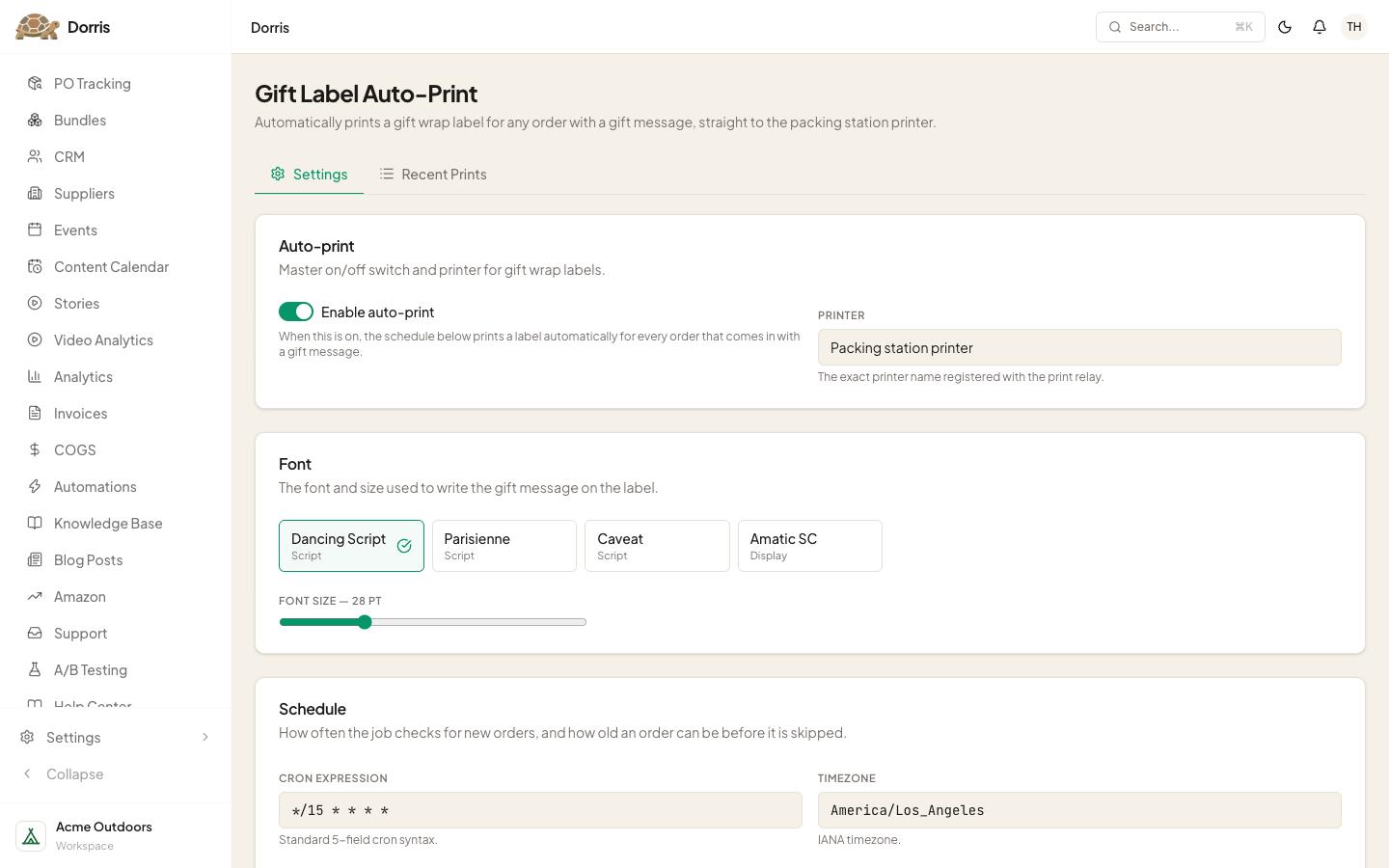
Task: Focus the Search box
Action: coord(1181,27)
